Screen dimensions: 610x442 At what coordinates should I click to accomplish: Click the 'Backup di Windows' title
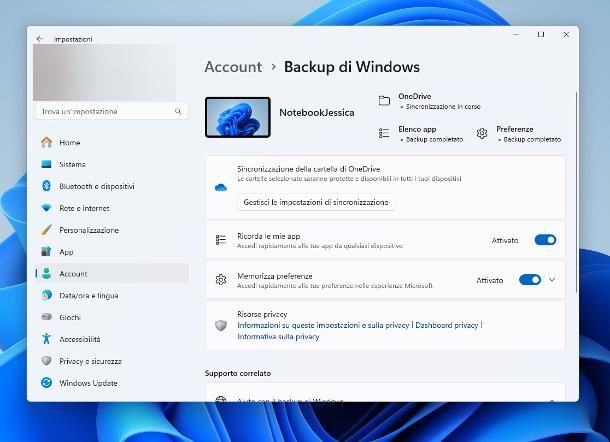(352, 67)
